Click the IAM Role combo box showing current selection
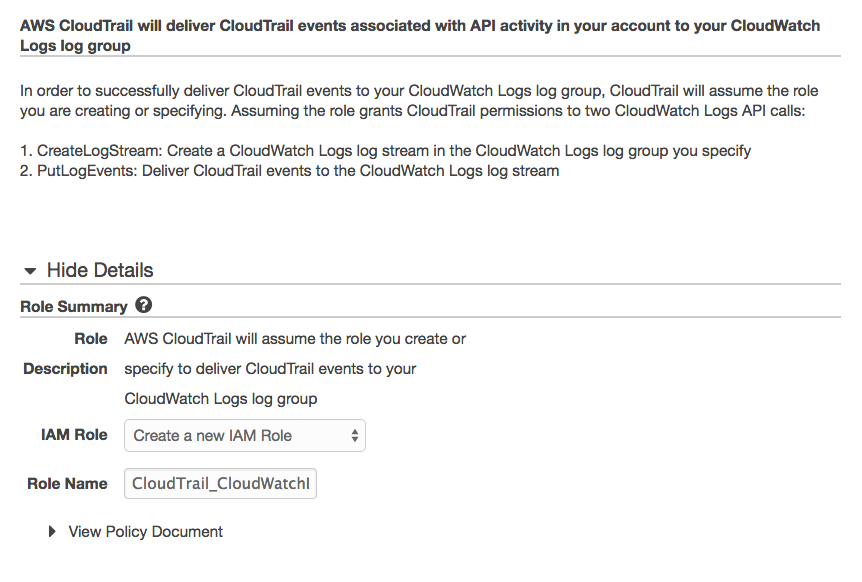This screenshot has height=582, width=862. [x=244, y=435]
